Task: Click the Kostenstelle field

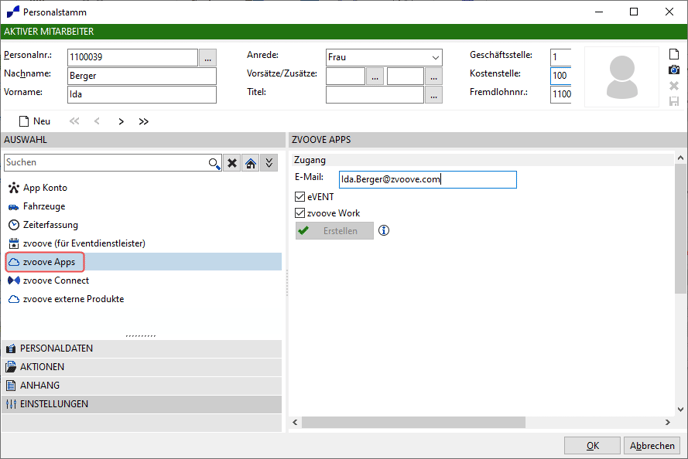Action: (561, 76)
